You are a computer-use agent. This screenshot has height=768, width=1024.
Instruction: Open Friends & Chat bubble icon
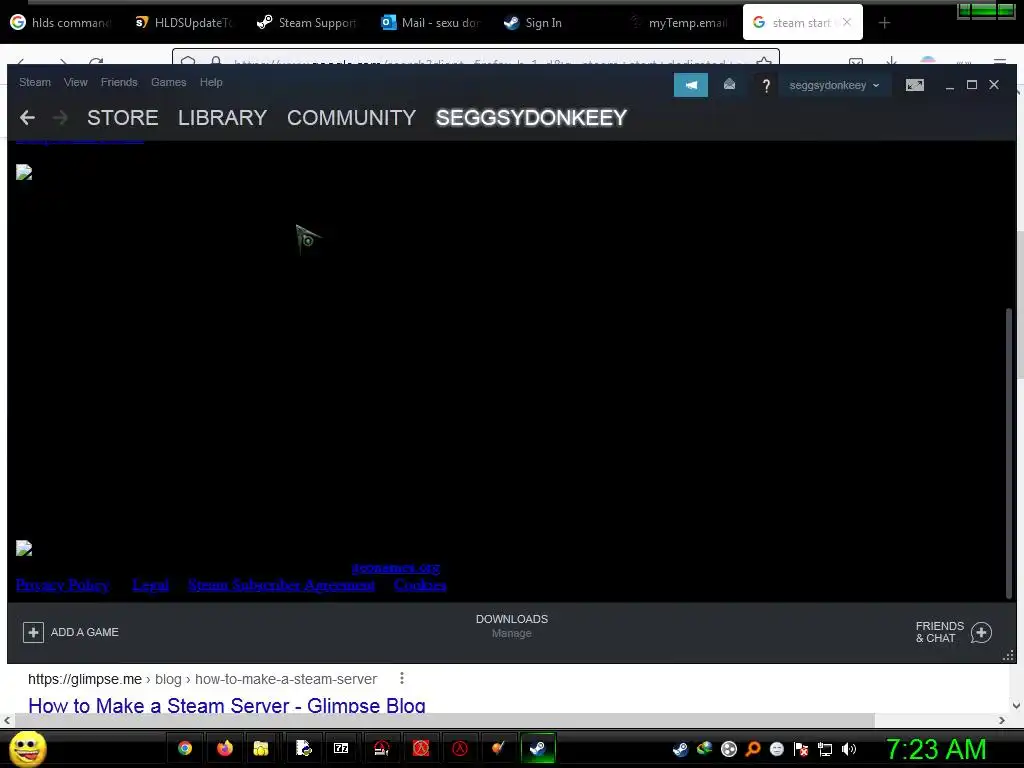coord(981,632)
